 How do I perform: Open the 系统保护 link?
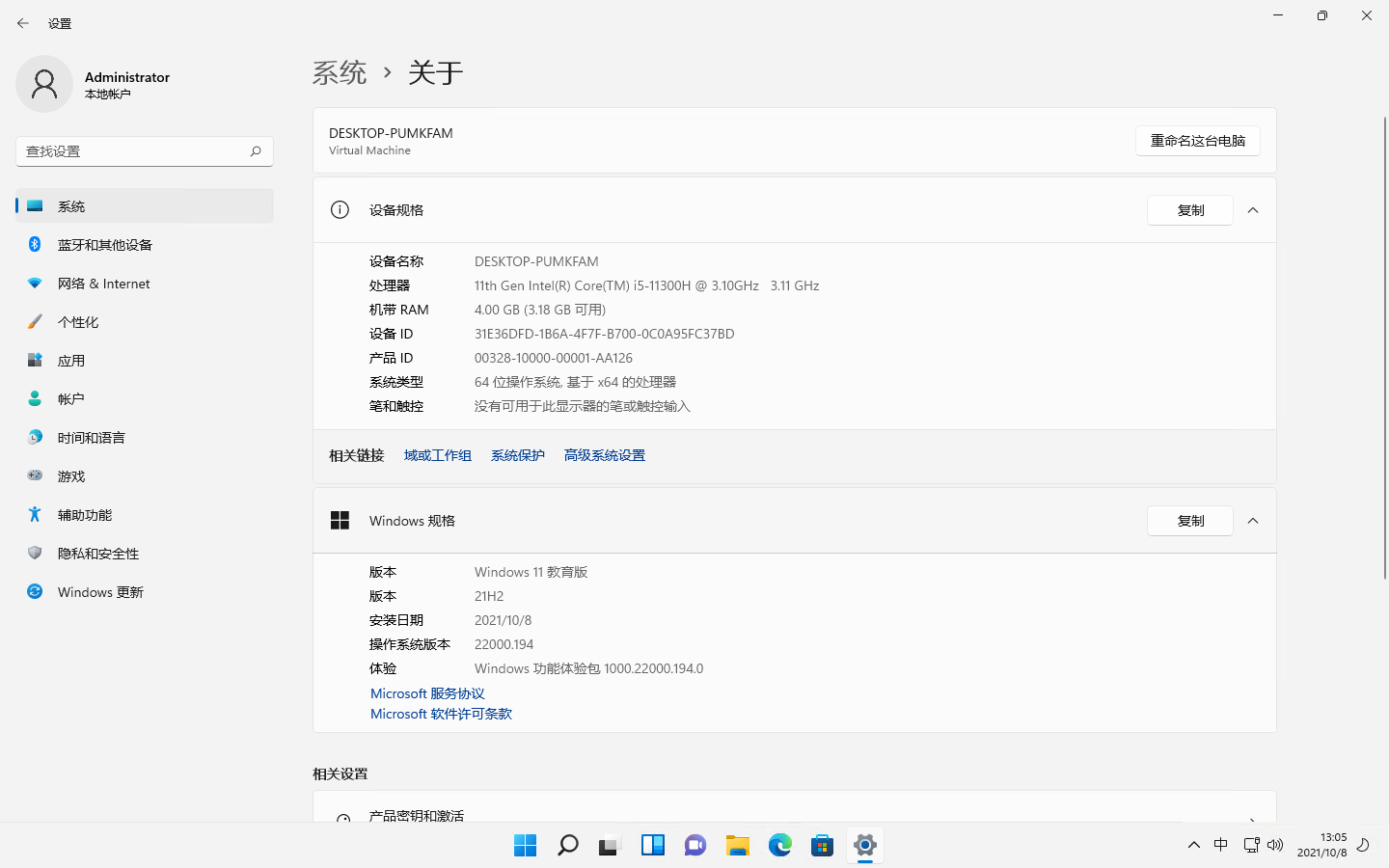coord(518,455)
